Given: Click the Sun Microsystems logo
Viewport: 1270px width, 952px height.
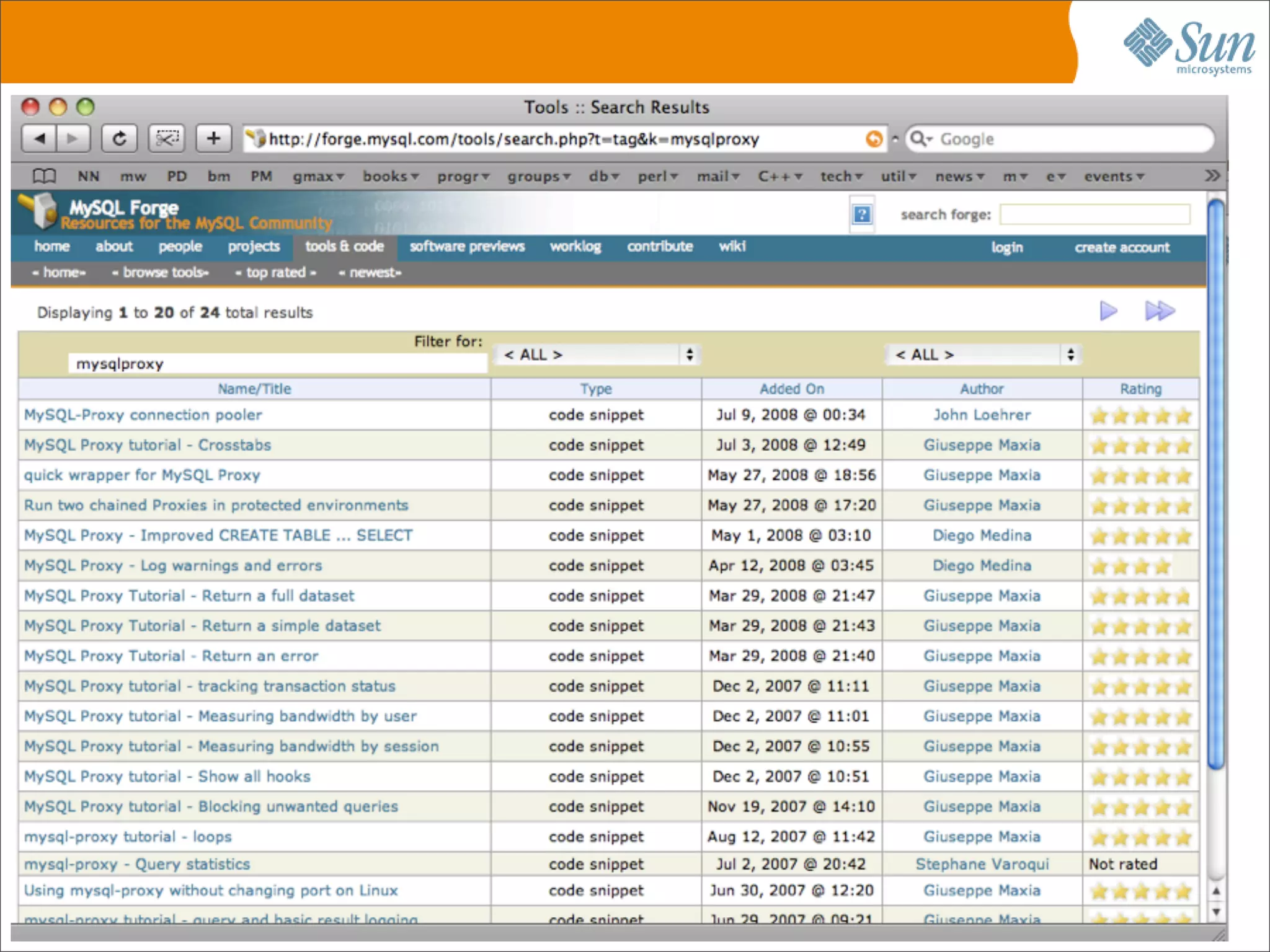Looking at the screenshot, I should tap(1189, 46).
